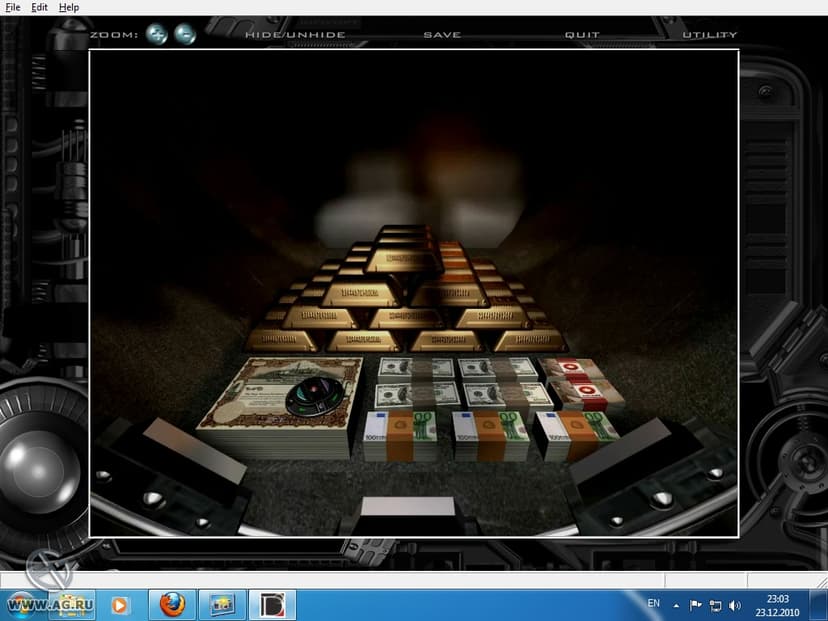Switch to Firefox in the taskbar
The height and width of the screenshot is (621, 828).
click(172, 605)
